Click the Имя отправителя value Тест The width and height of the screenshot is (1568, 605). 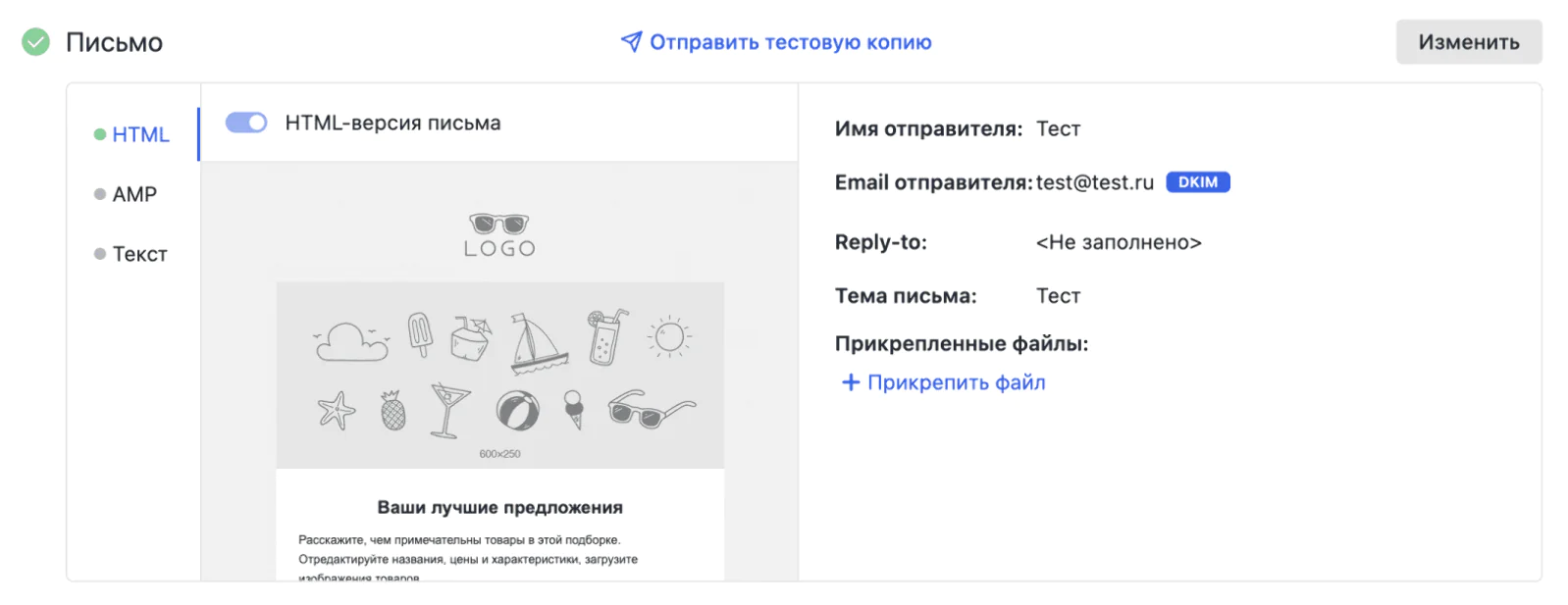(x=1058, y=128)
